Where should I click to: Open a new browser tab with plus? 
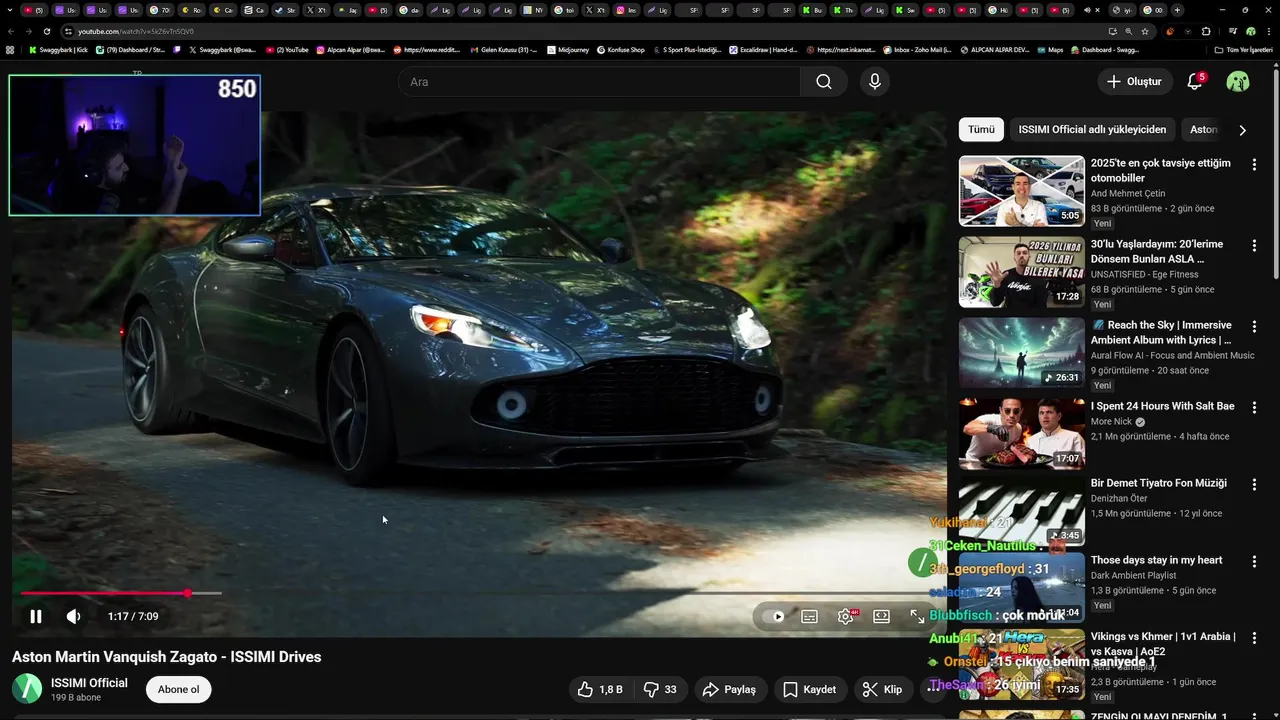[x=1177, y=10]
